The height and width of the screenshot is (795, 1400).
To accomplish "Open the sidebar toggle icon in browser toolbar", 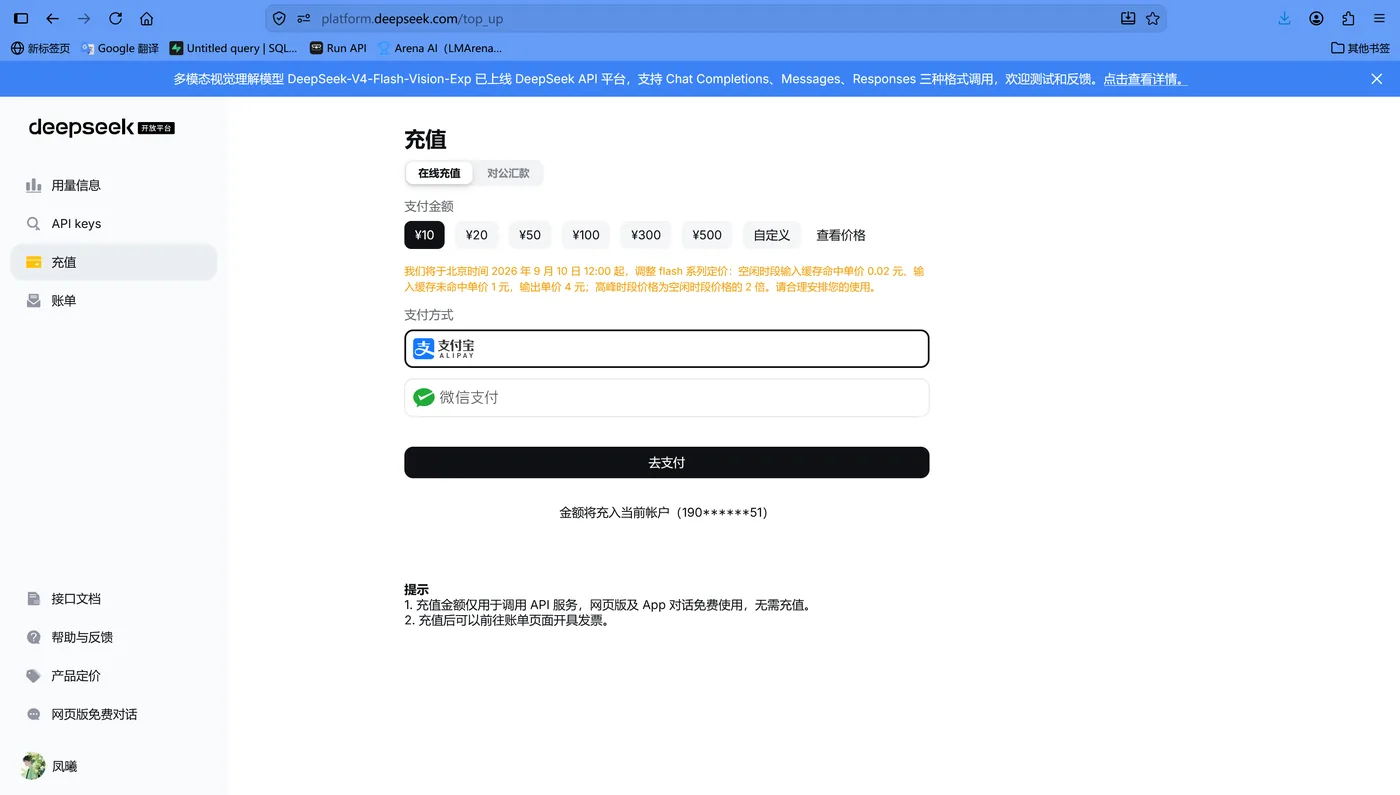I will pos(21,18).
